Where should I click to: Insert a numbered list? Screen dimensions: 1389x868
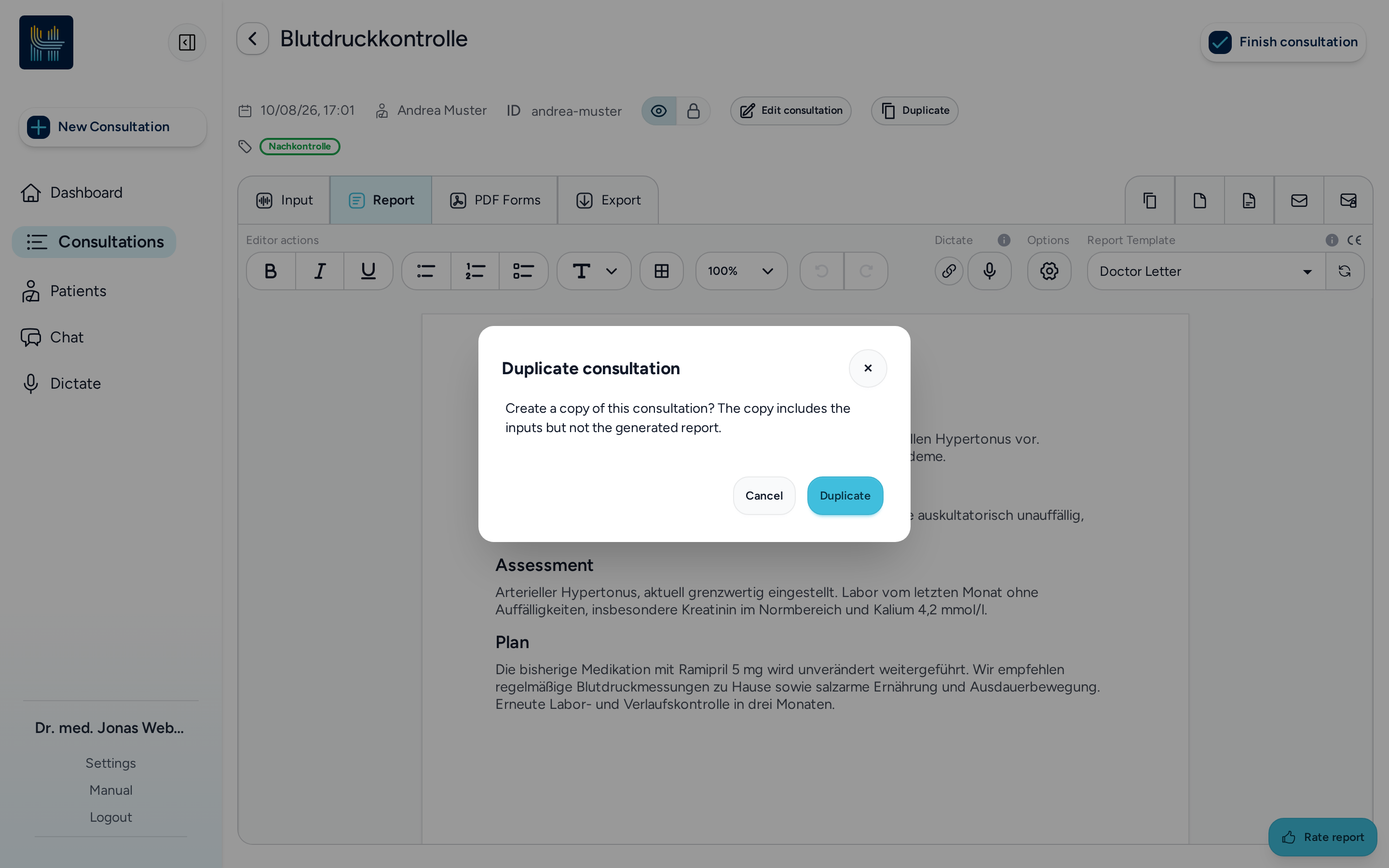[475, 271]
